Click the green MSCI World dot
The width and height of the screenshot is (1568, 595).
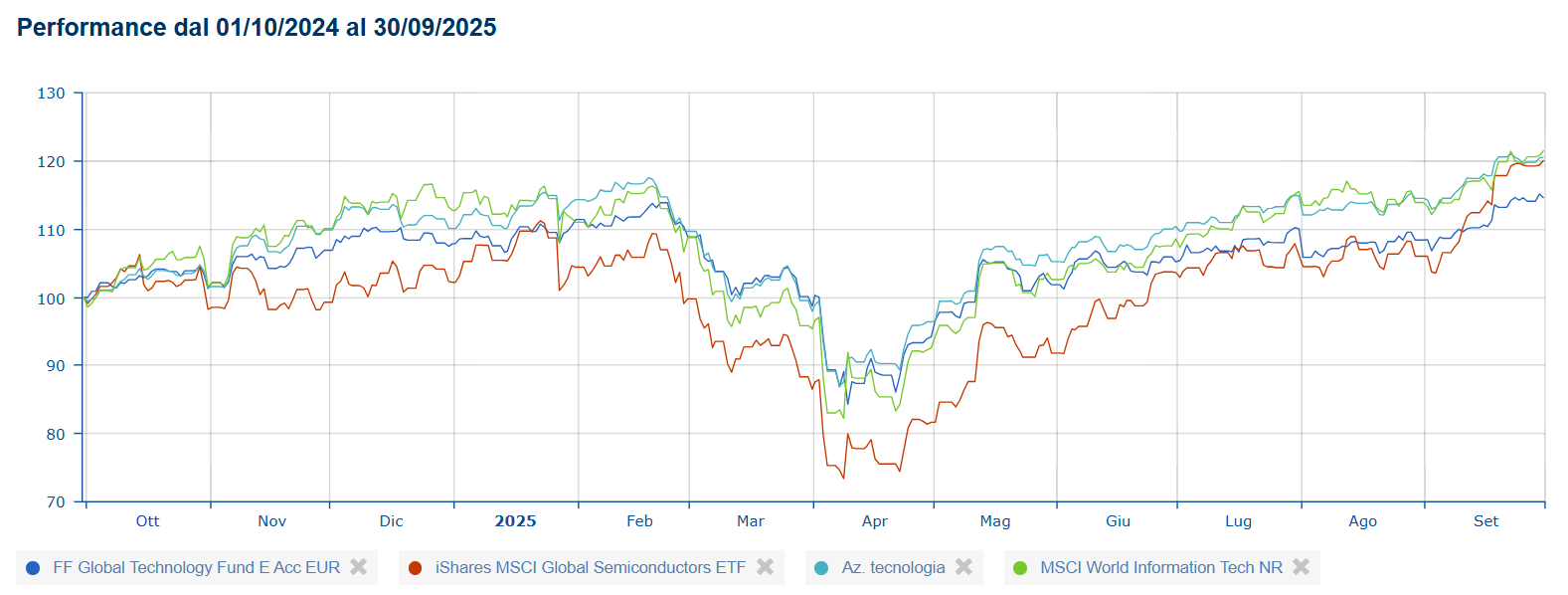click(1020, 568)
